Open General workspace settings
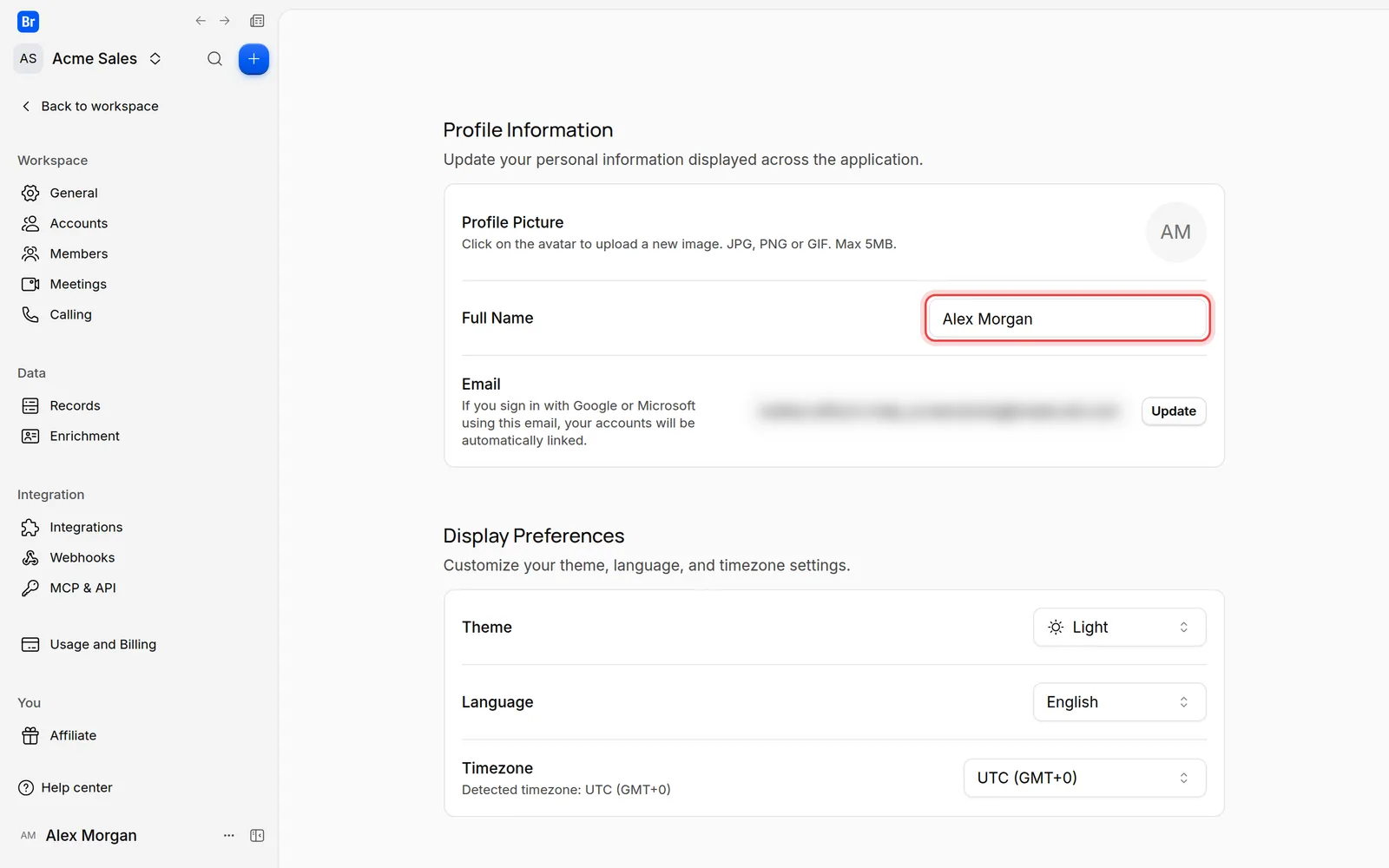The width and height of the screenshot is (1389, 868). [x=74, y=193]
